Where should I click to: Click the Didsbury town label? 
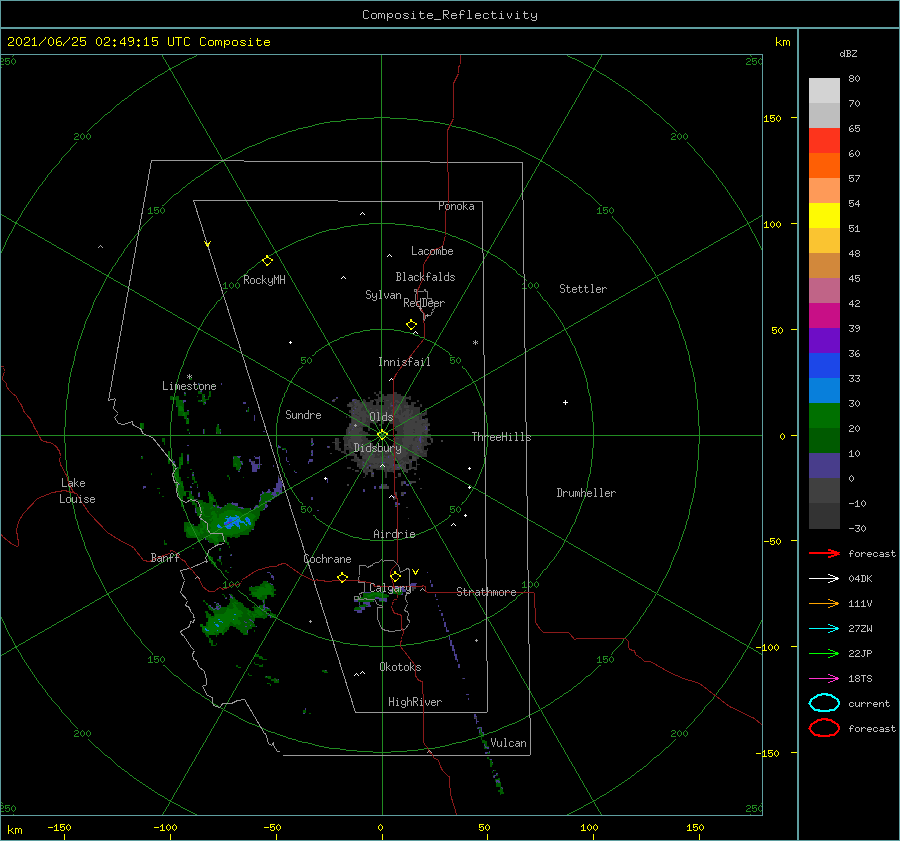click(x=377, y=448)
